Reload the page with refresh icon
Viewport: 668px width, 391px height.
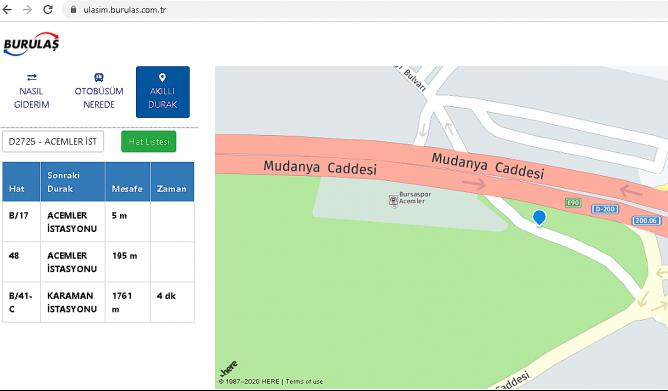48,9
